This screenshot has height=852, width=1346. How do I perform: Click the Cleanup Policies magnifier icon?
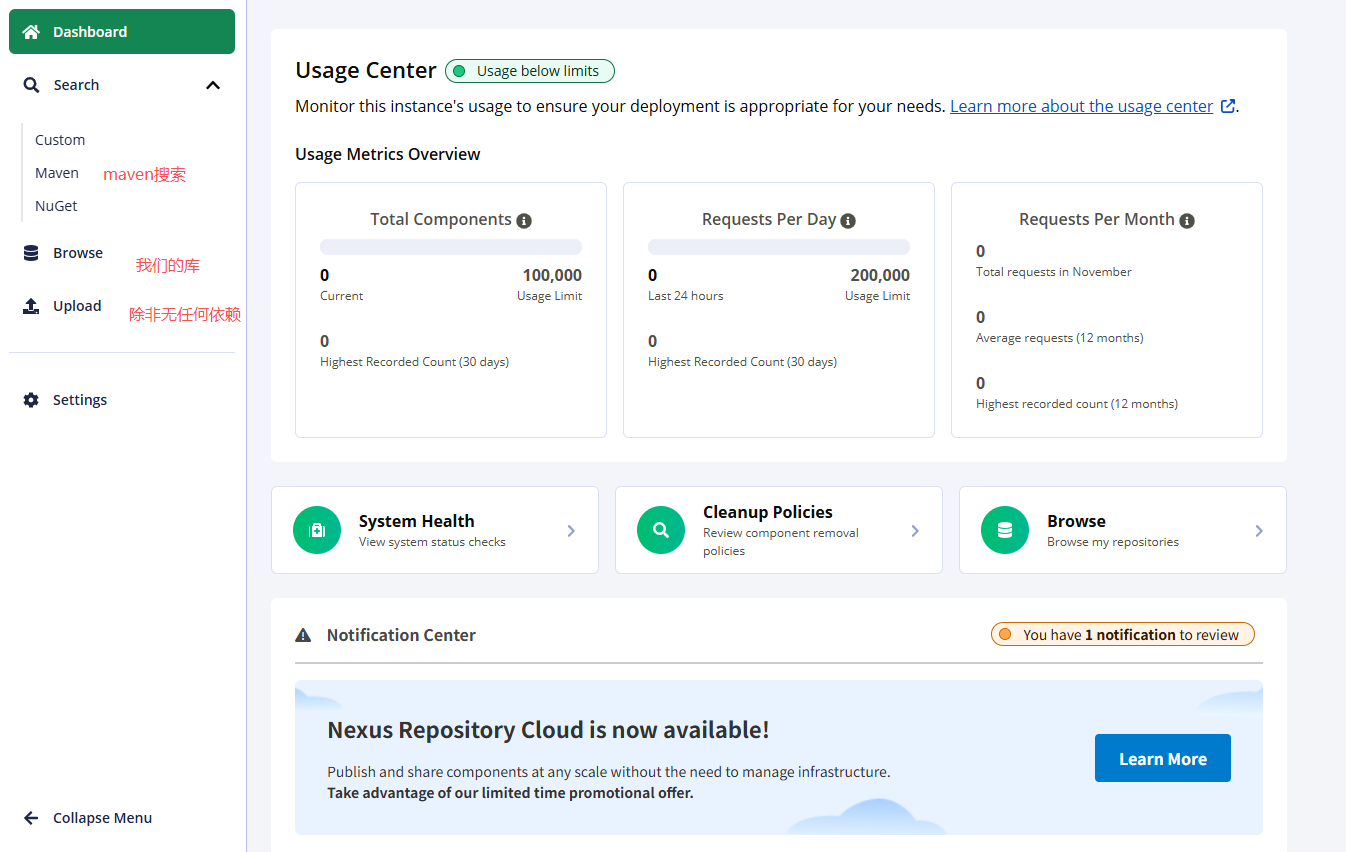click(661, 530)
